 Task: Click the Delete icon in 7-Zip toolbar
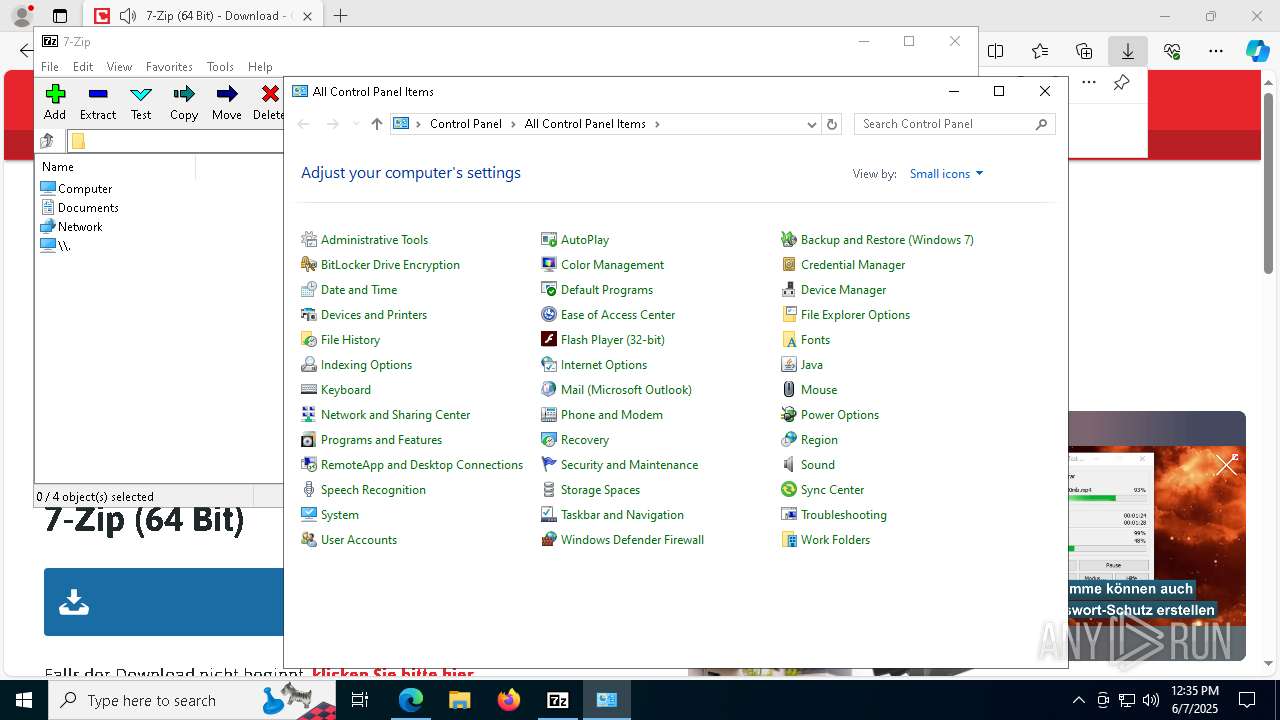(269, 94)
